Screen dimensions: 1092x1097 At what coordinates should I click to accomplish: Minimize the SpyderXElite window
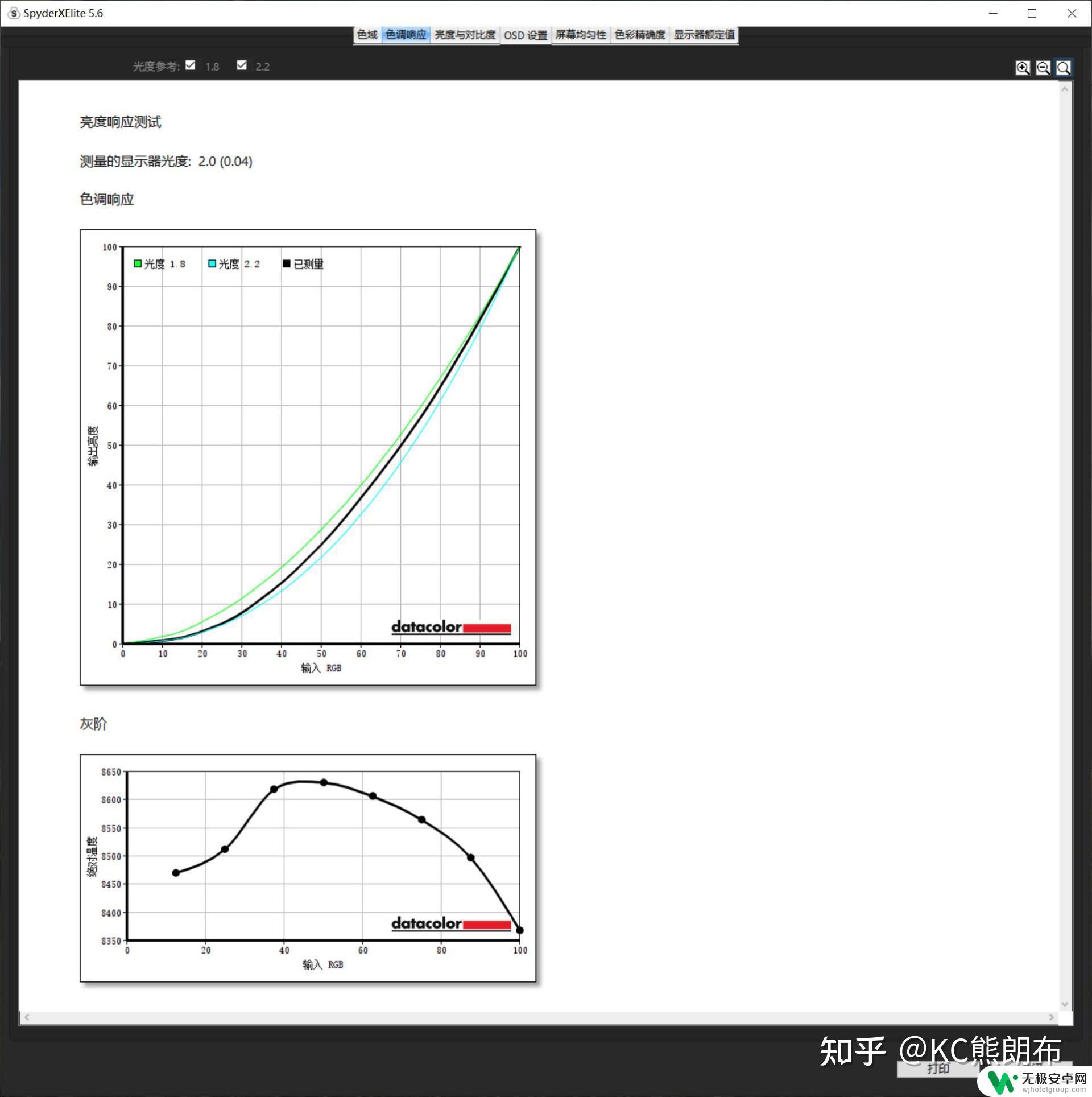click(993, 13)
